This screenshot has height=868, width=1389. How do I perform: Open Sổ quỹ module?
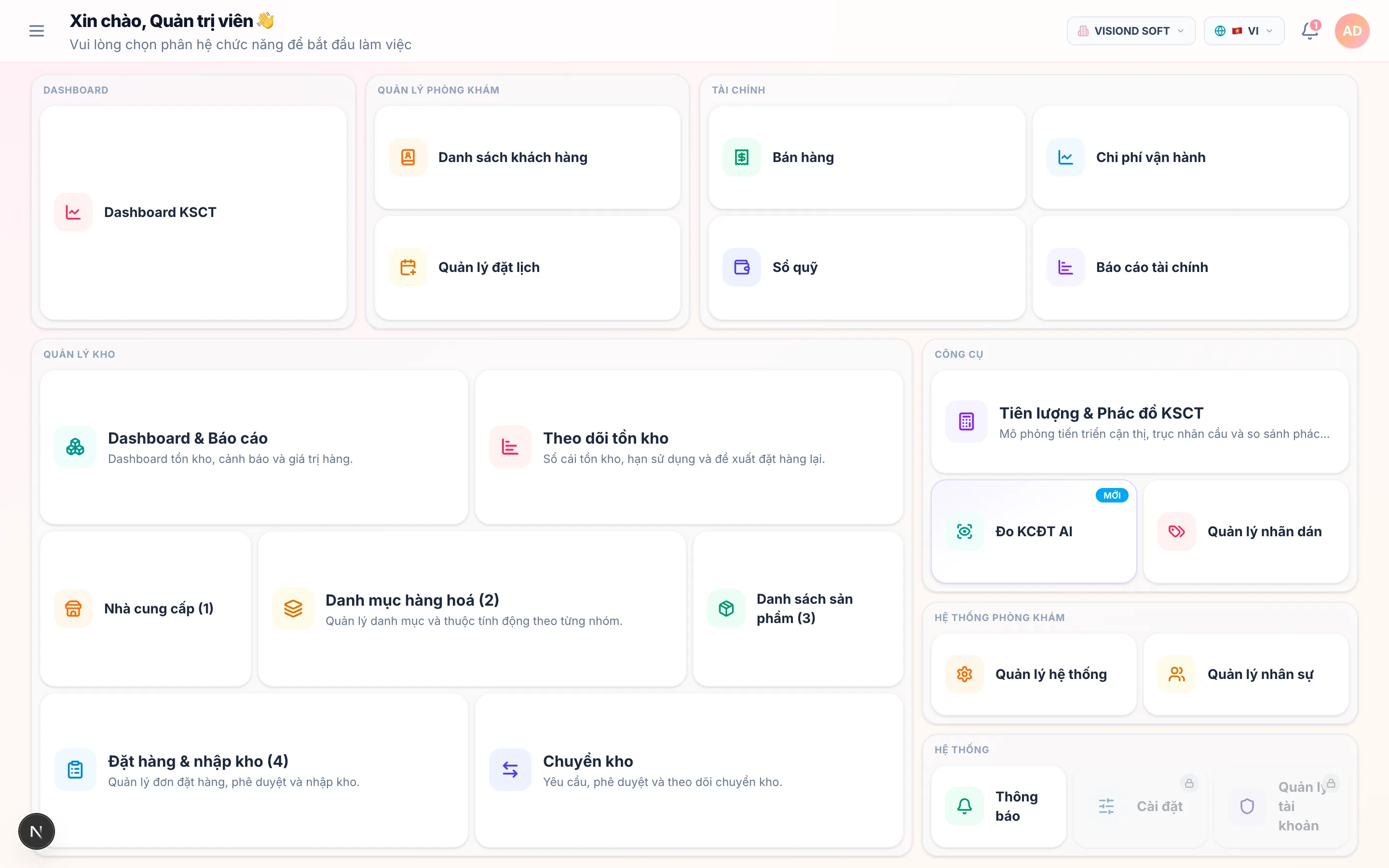pyautogui.click(x=867, y=268)
